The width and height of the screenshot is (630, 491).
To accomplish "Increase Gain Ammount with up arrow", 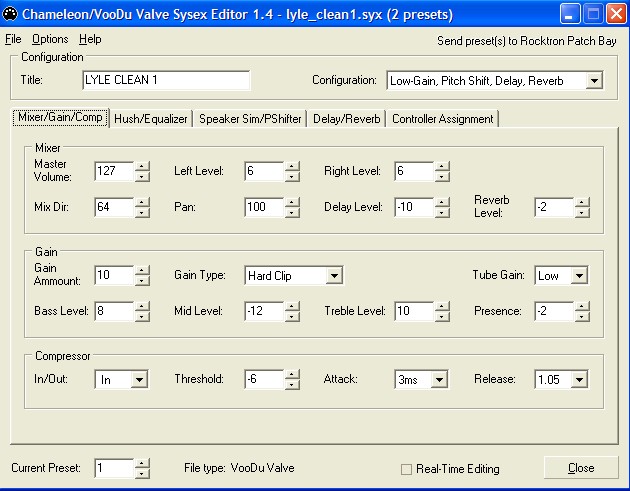I will click(x=142, y=270).
